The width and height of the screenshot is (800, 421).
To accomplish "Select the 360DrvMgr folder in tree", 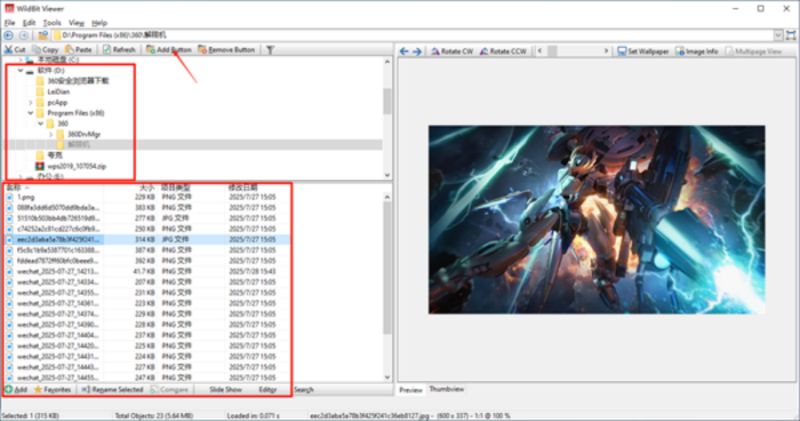I will pos(84,134).
